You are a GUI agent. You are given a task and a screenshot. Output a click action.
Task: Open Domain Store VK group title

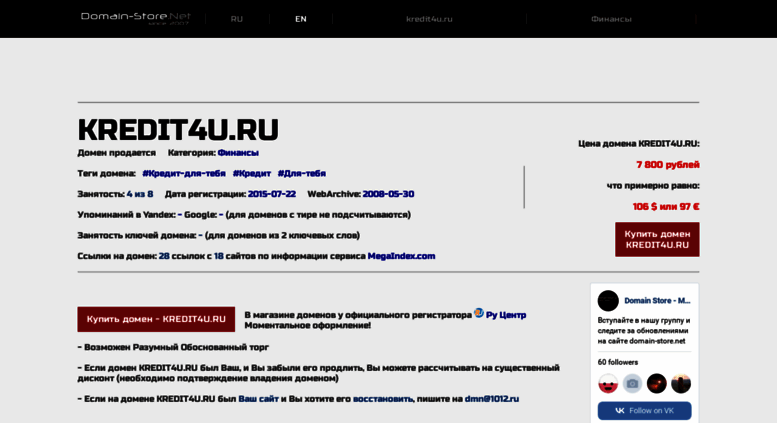click(657, 301)
